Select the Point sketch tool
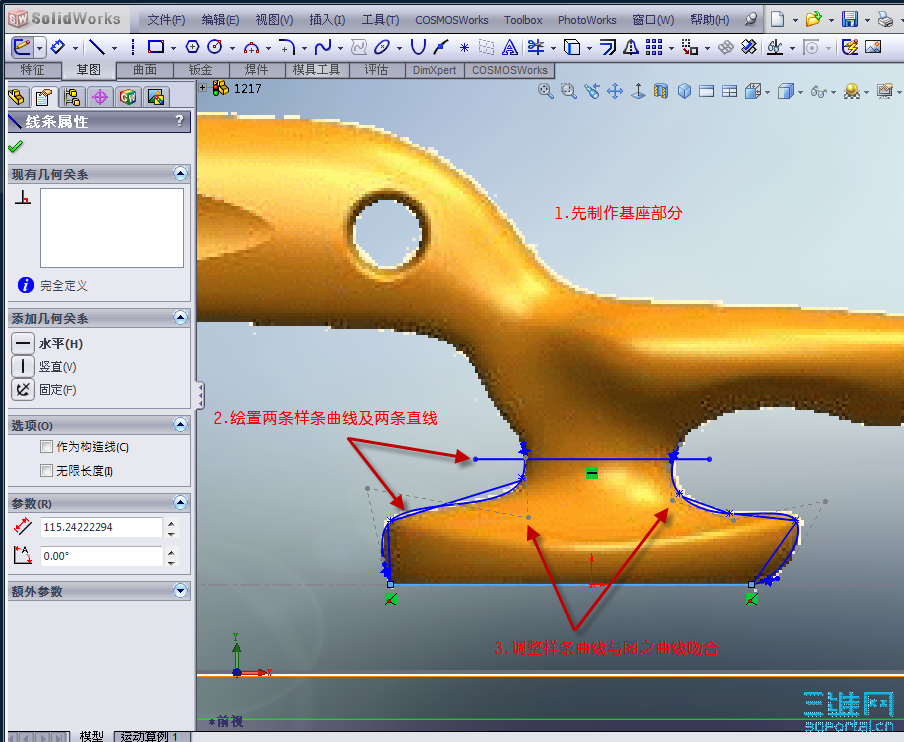The width and height of the screenshot is (904, 742). point(464,47)
